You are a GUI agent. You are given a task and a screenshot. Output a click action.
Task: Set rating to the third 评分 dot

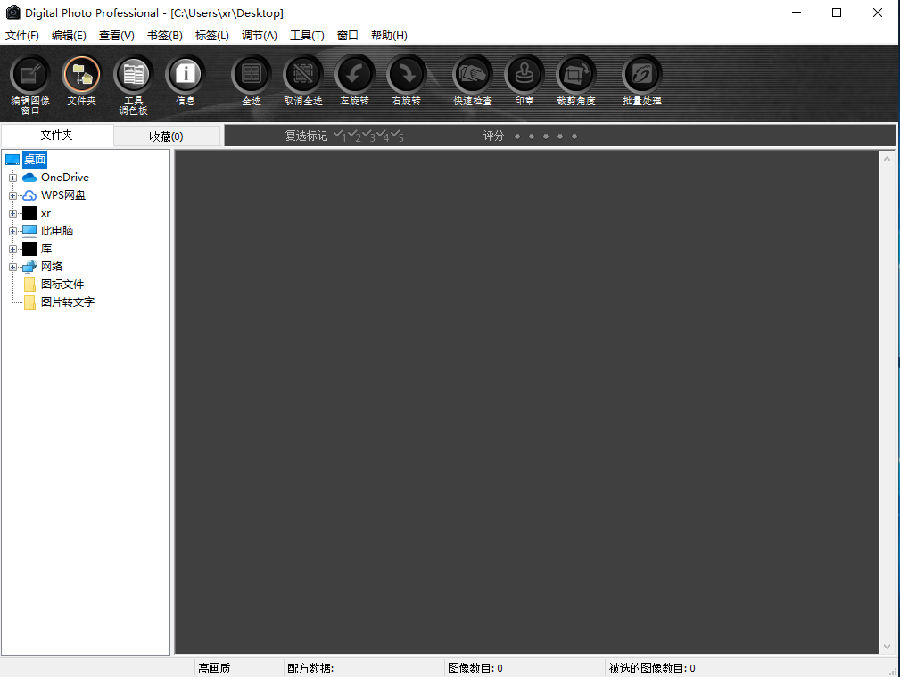tap(545, 136)
